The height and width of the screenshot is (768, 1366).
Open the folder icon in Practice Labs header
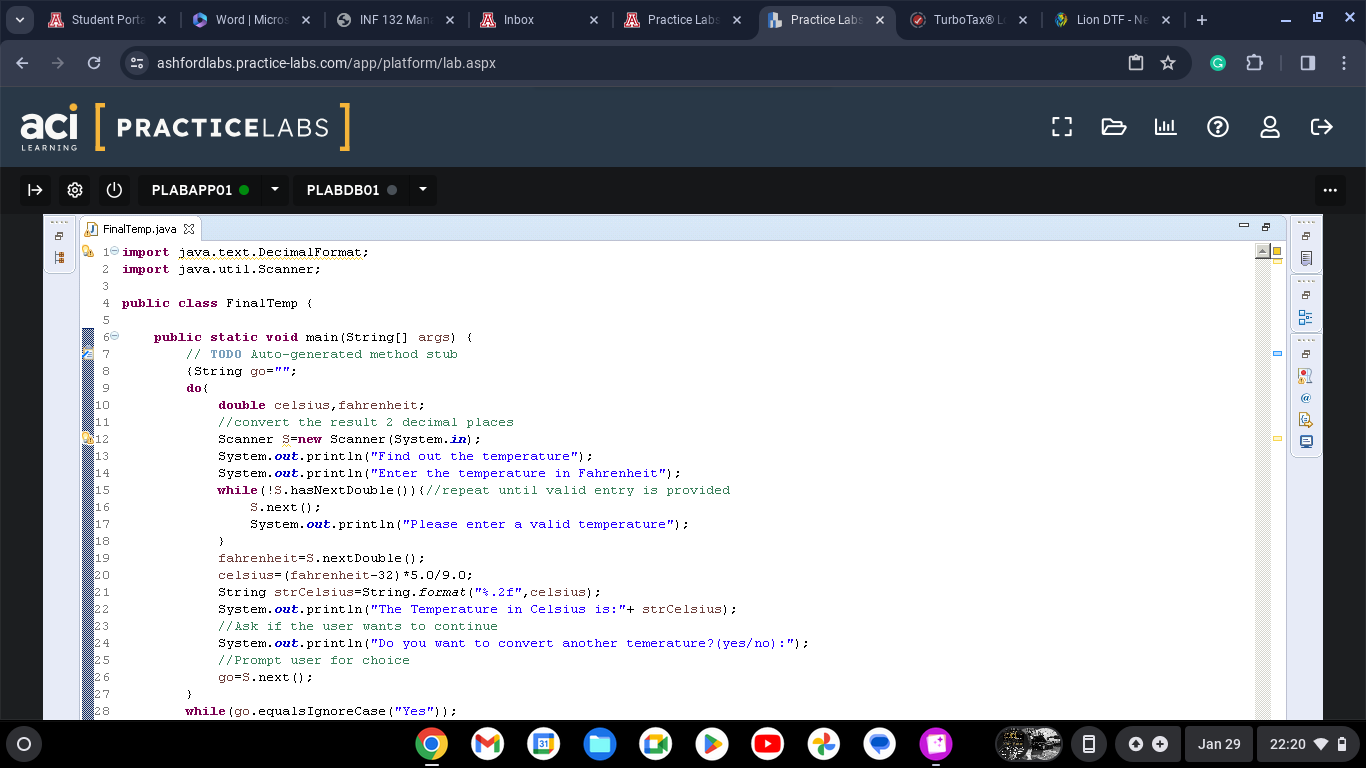coord(1114,127)
